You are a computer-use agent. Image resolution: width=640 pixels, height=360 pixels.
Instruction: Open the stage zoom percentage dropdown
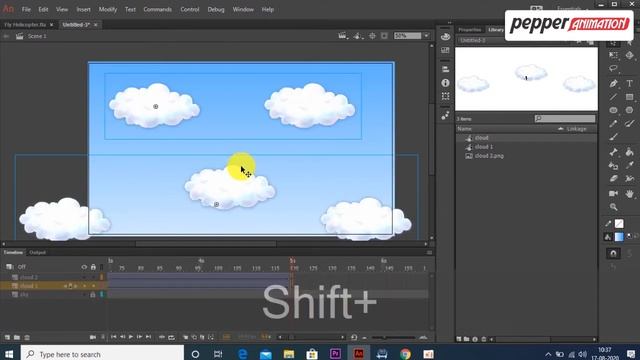coord(427,36)
